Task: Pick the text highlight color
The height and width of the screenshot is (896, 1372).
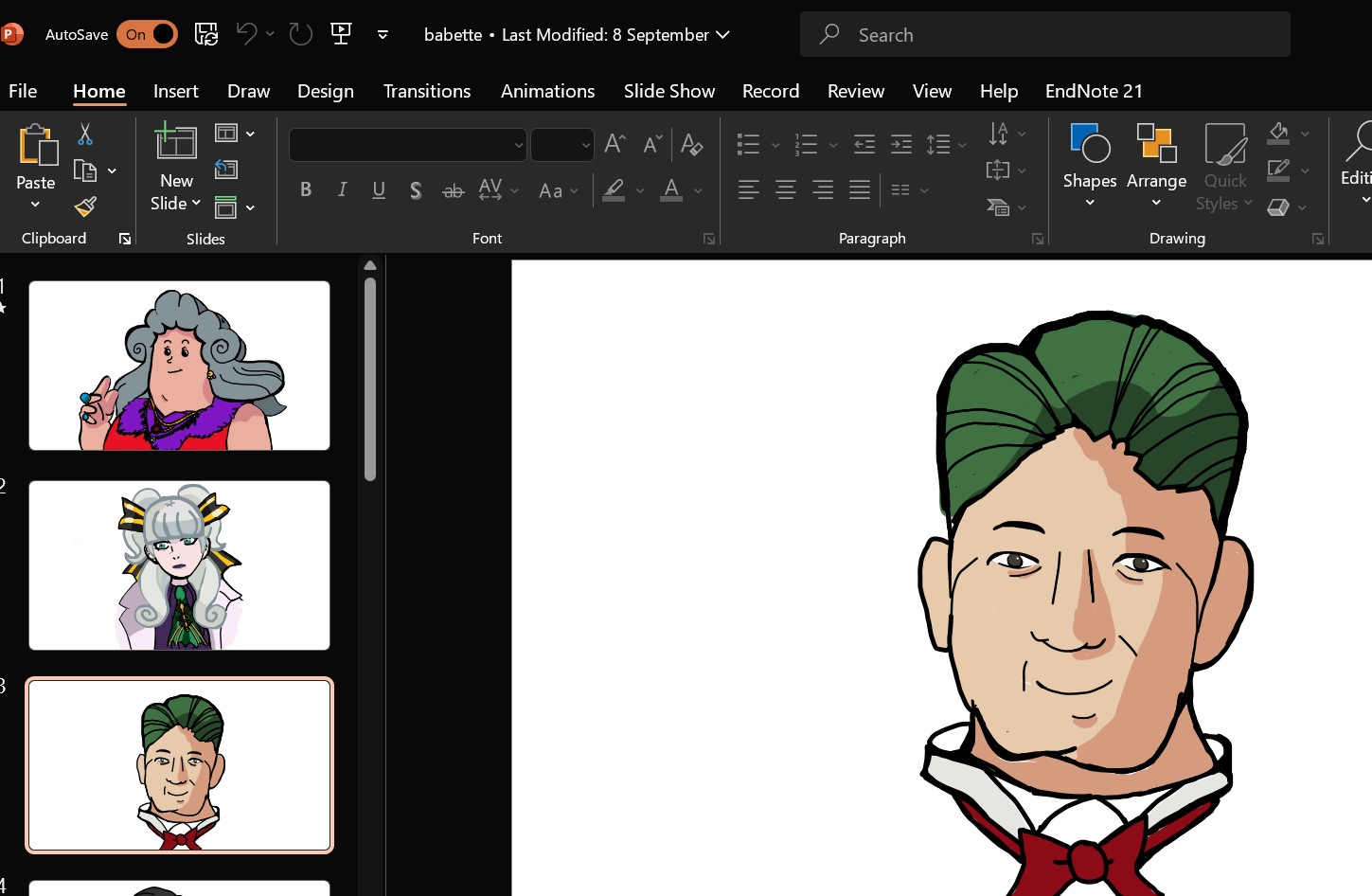Action: (x=614, y=189)
